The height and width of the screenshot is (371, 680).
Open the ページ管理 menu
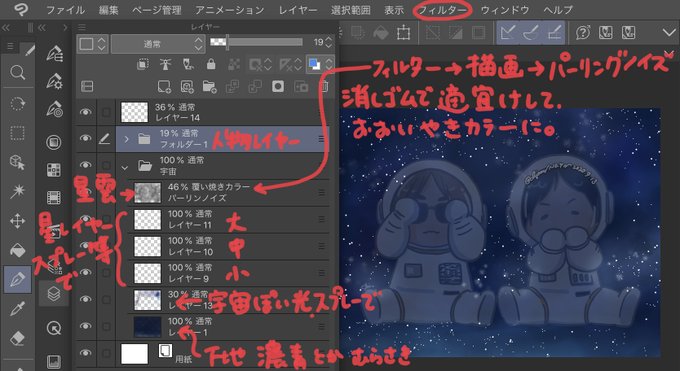pyautogui.click(x=157, y=10)
